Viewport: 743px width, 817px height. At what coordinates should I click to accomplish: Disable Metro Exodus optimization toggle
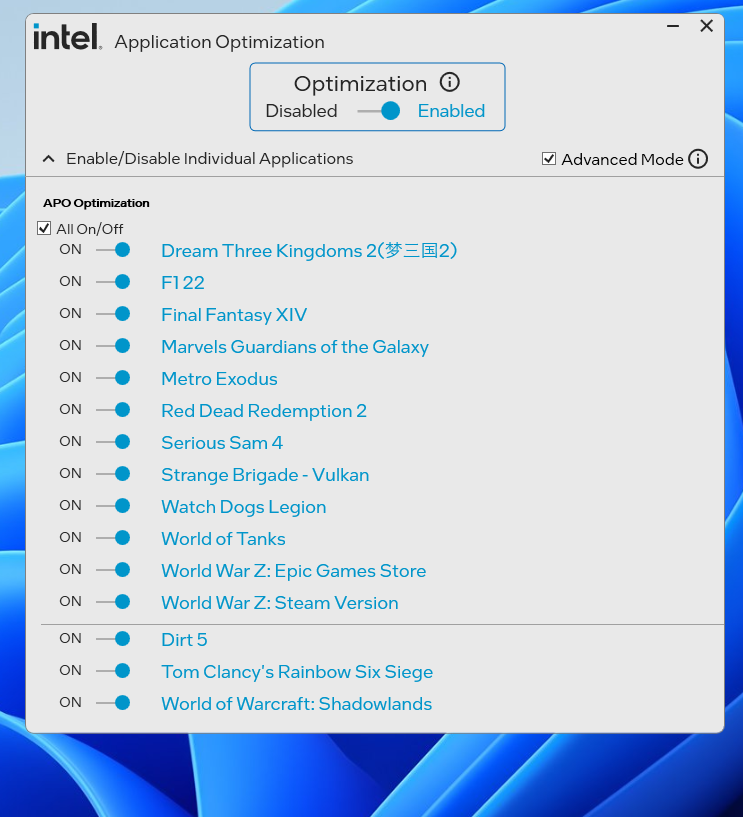pos(113,378)
